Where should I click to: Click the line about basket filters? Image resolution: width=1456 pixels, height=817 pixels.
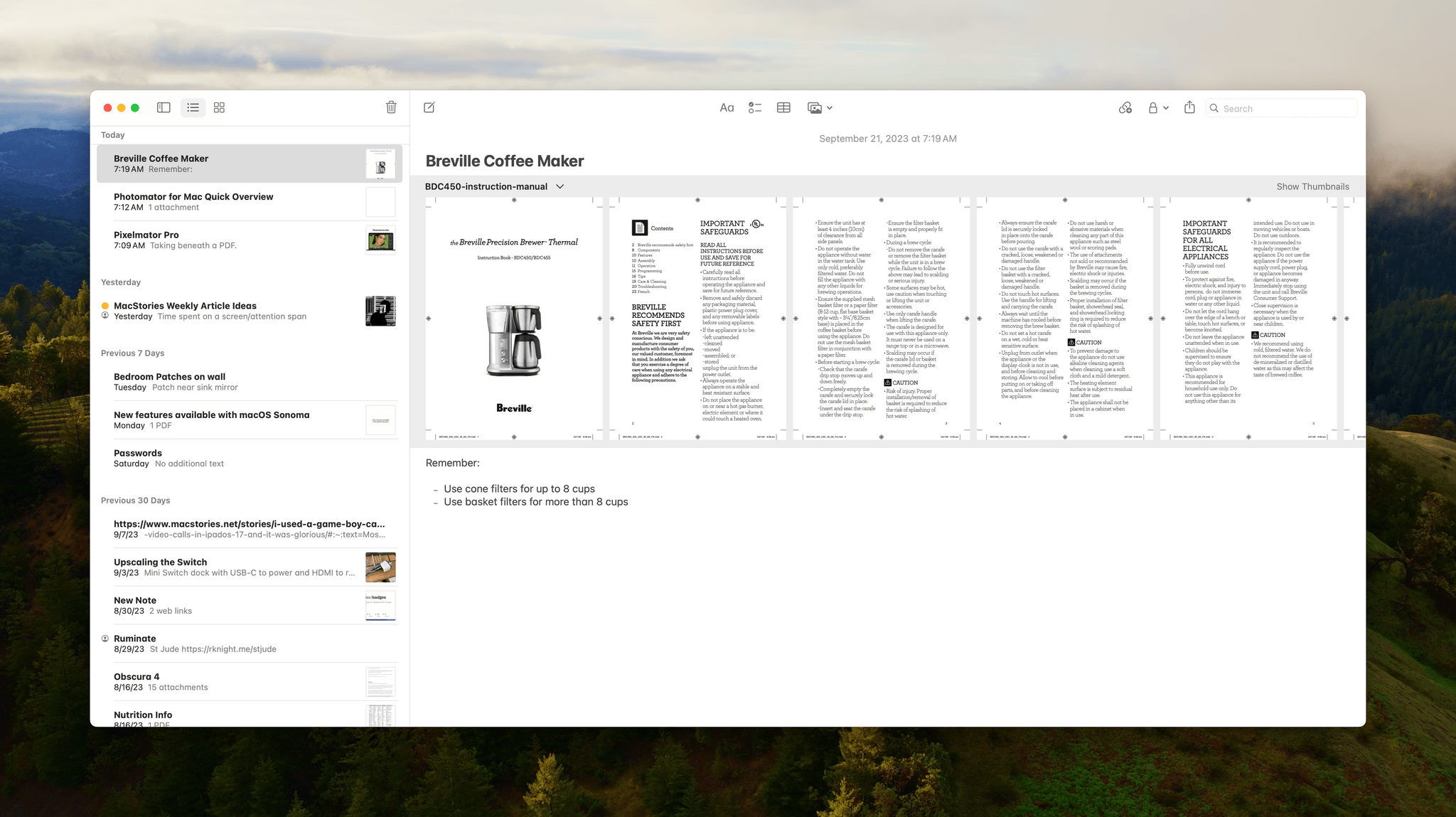coord(535,501)
